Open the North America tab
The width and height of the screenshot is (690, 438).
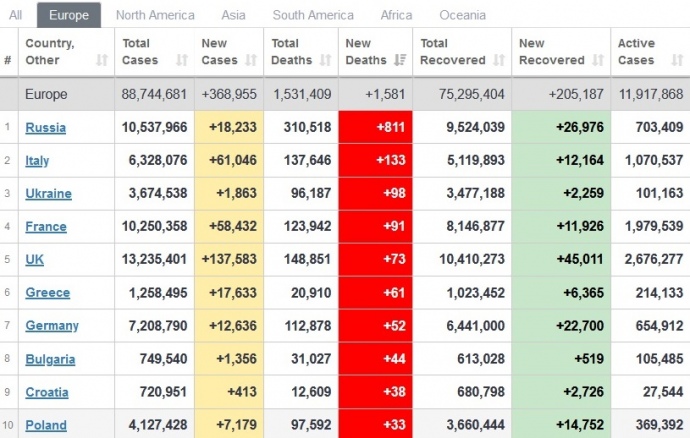155,15
